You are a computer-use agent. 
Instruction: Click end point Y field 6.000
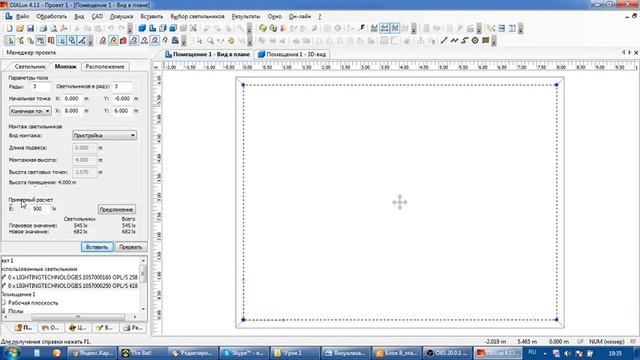(x=122, y=111)
